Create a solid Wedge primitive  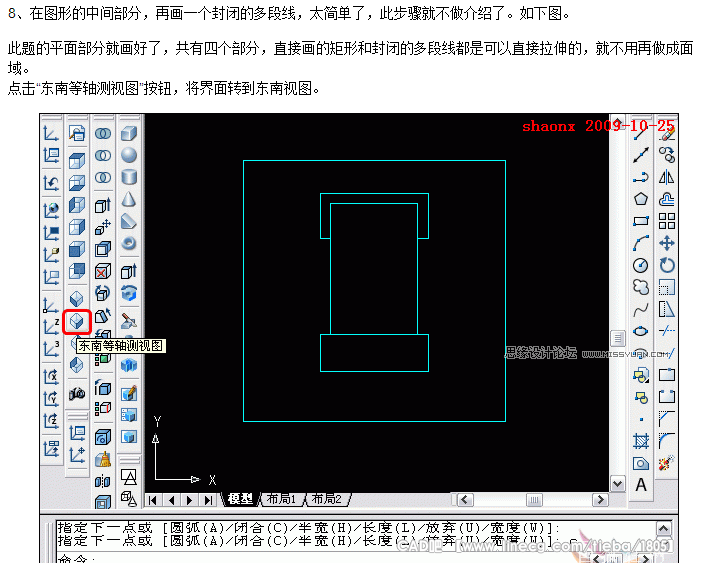(x=129, y=221)
